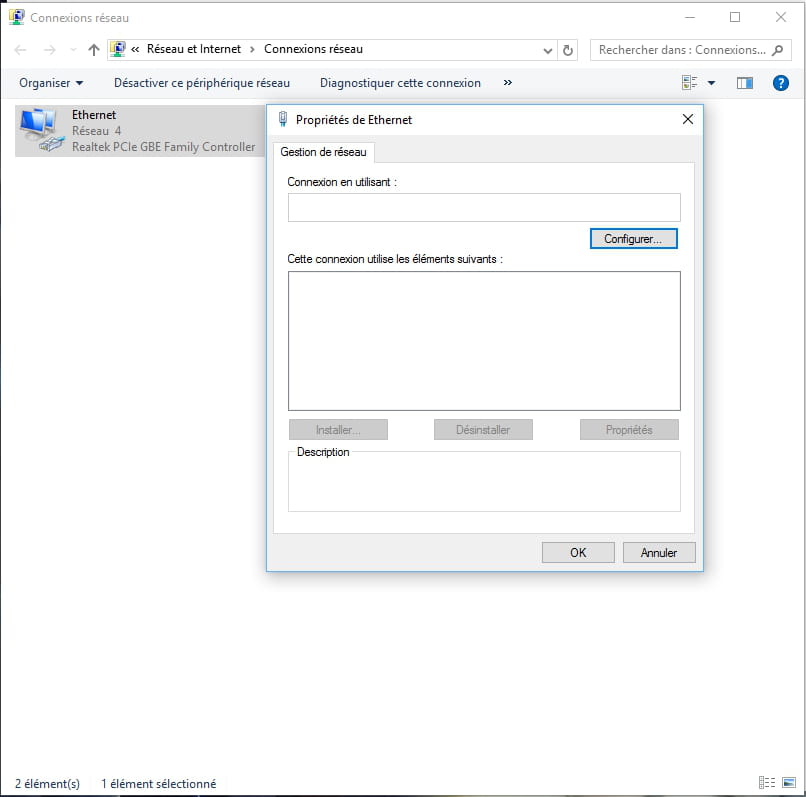Minimize the Connexions réseau window
806x797 pixels.
(x=690, y=17)
